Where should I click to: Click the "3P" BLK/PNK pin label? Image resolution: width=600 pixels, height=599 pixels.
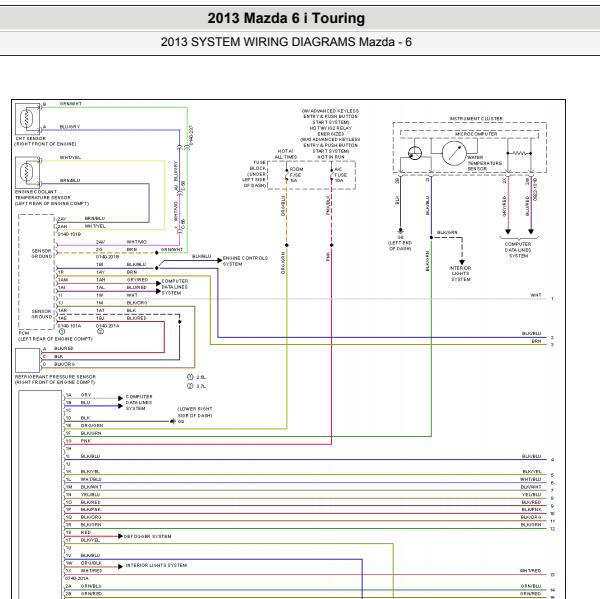[68, 509]
